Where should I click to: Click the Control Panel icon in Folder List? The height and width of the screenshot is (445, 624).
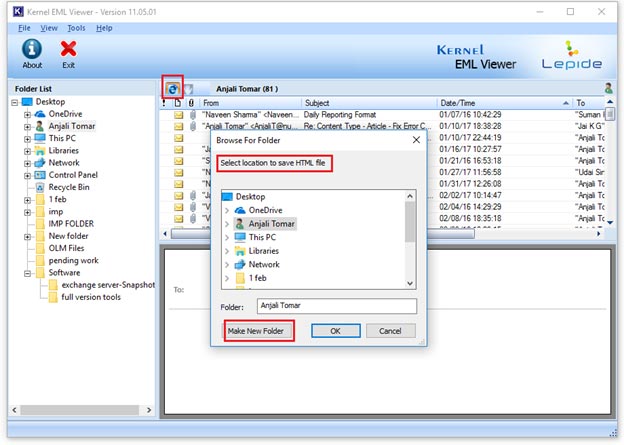[x=40, y=175]
